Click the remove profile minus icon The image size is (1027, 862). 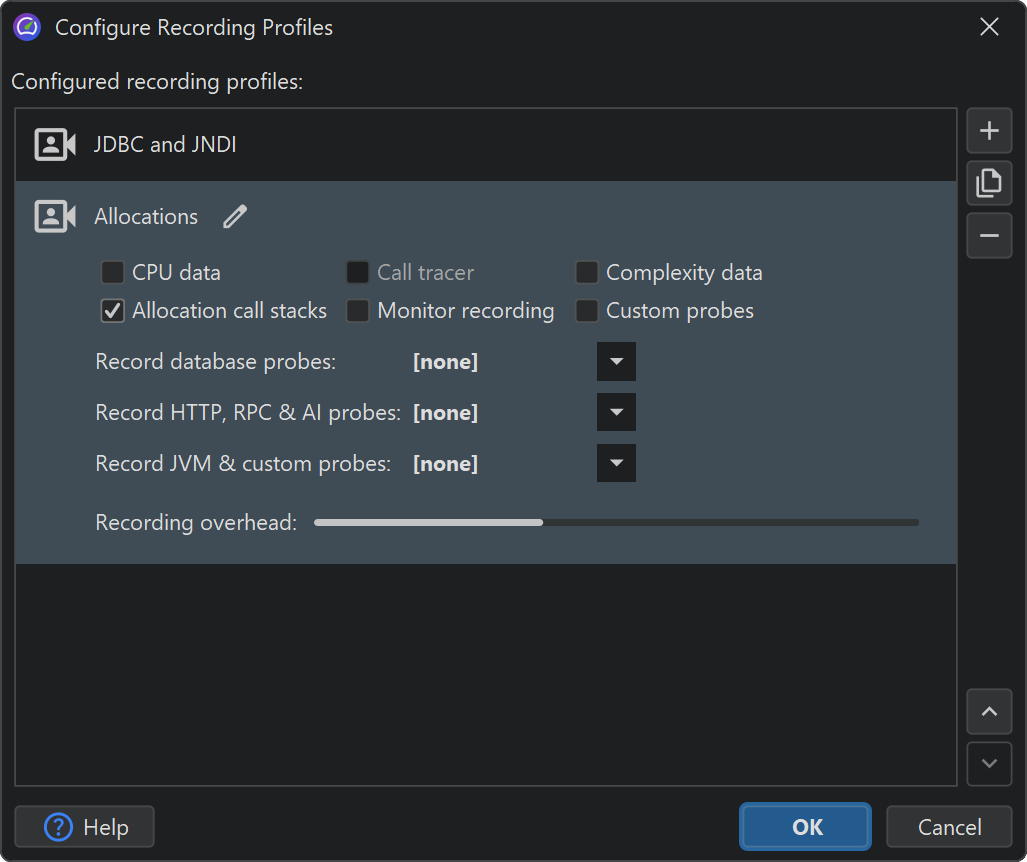[x=989, y=235]
